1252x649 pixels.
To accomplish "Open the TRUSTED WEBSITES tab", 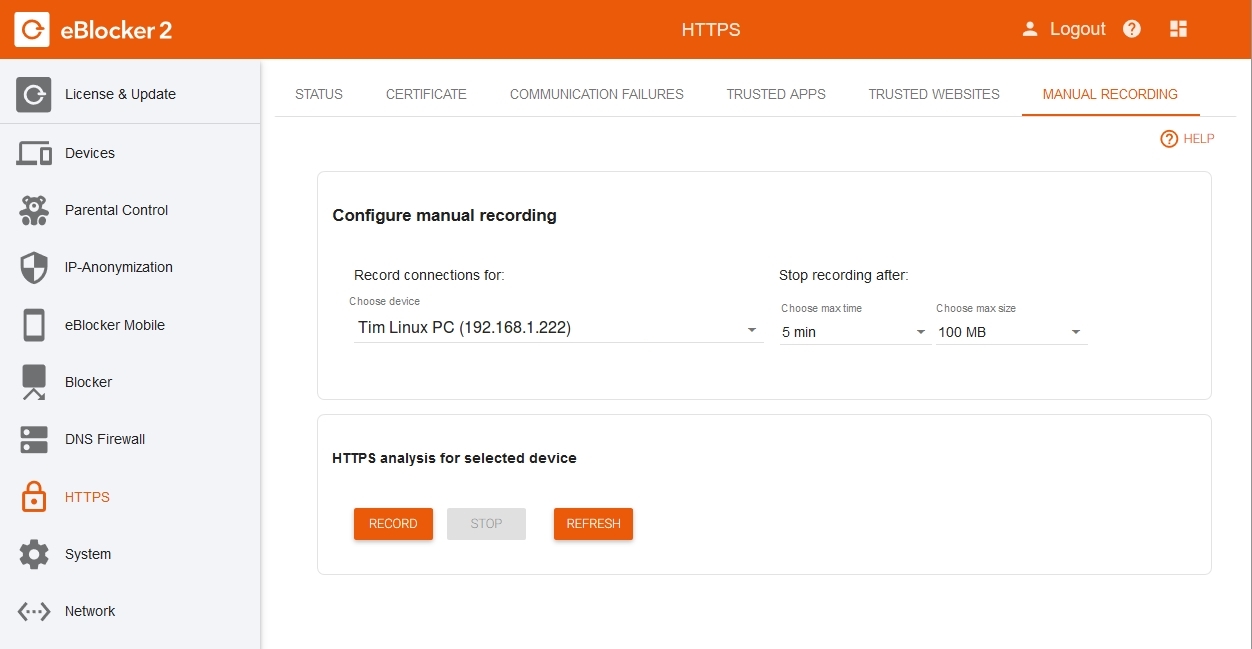I will tap(934, 94).
